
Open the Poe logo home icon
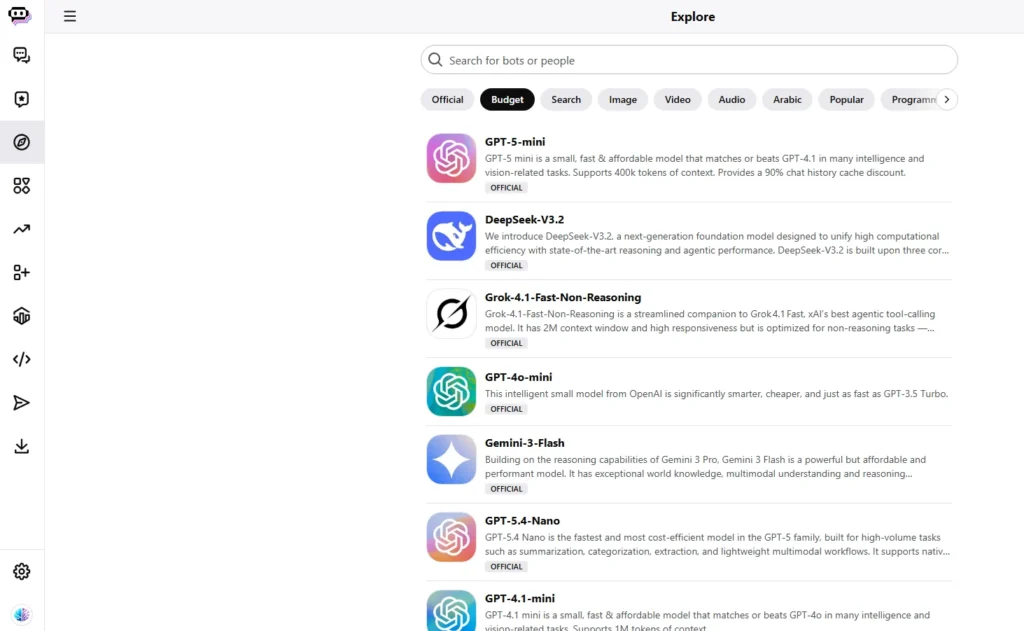(20, 16)
